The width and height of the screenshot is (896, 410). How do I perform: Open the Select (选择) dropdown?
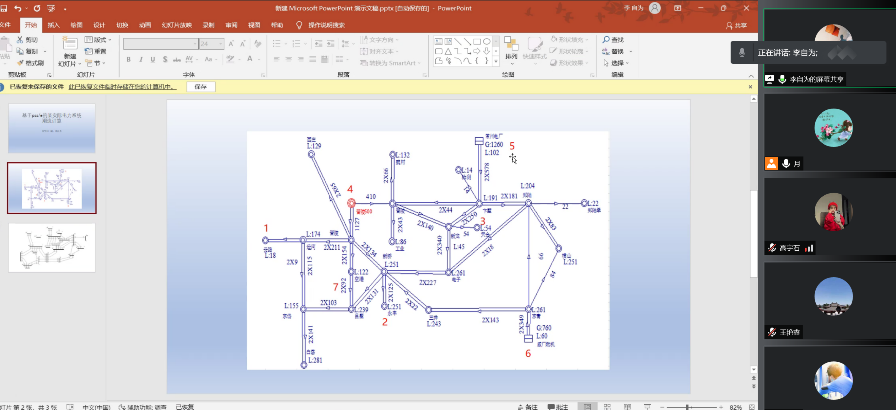click(x=615, y=63)
